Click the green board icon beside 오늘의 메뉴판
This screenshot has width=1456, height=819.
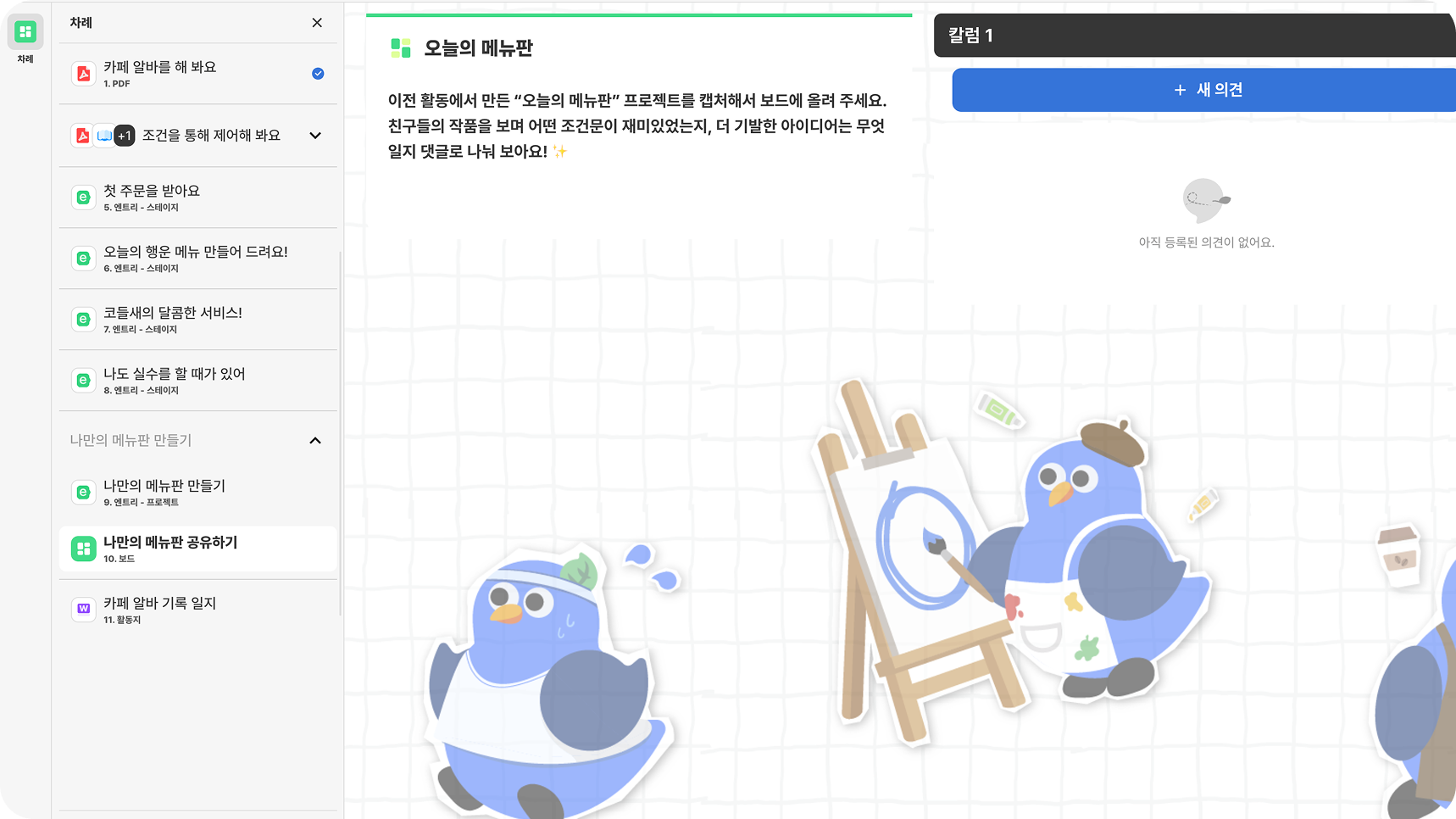point(401,48)
